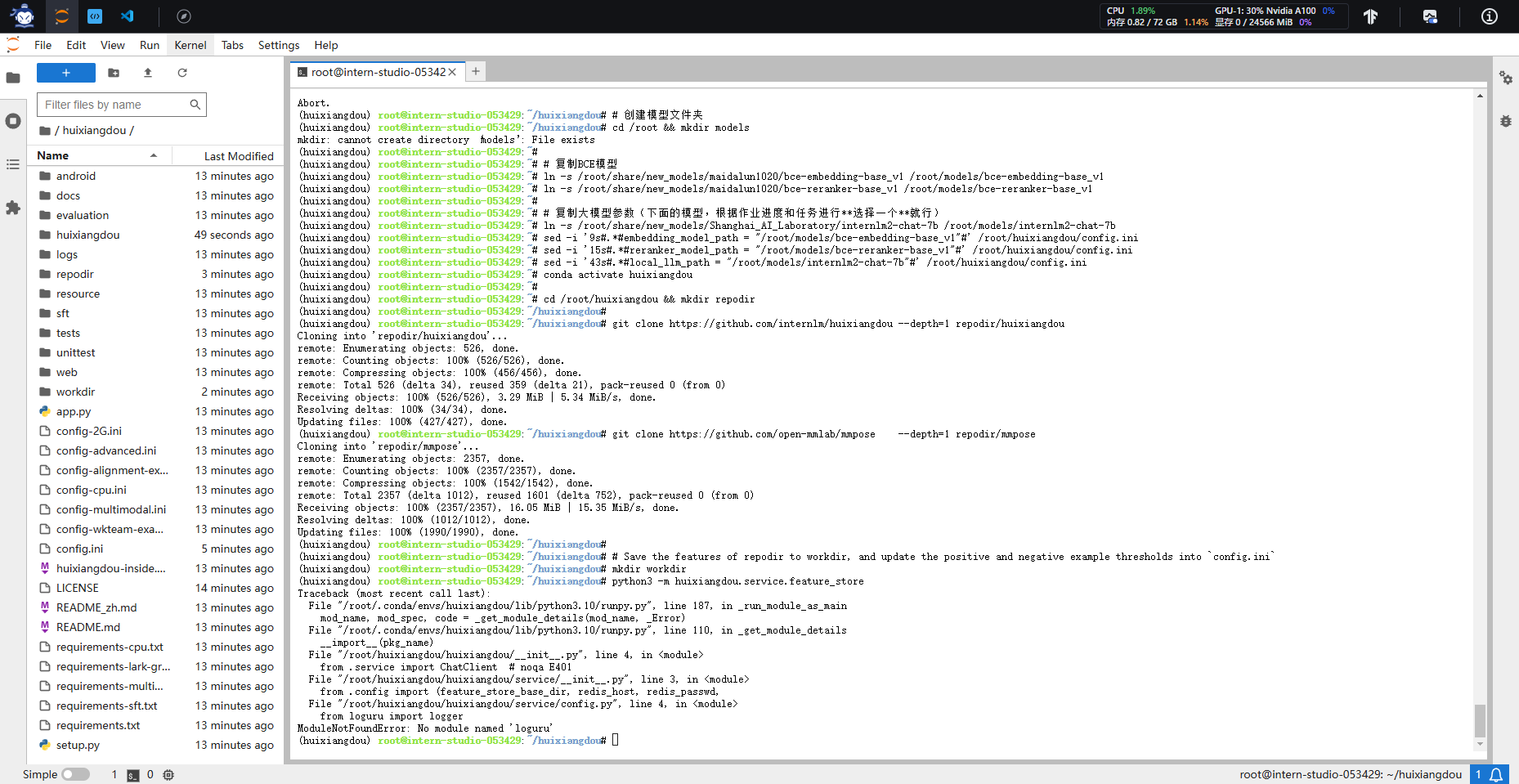Screen dimensions: 1519x784
Task: Click the CPU and memory usage monitor
Action: [1157, 16]
